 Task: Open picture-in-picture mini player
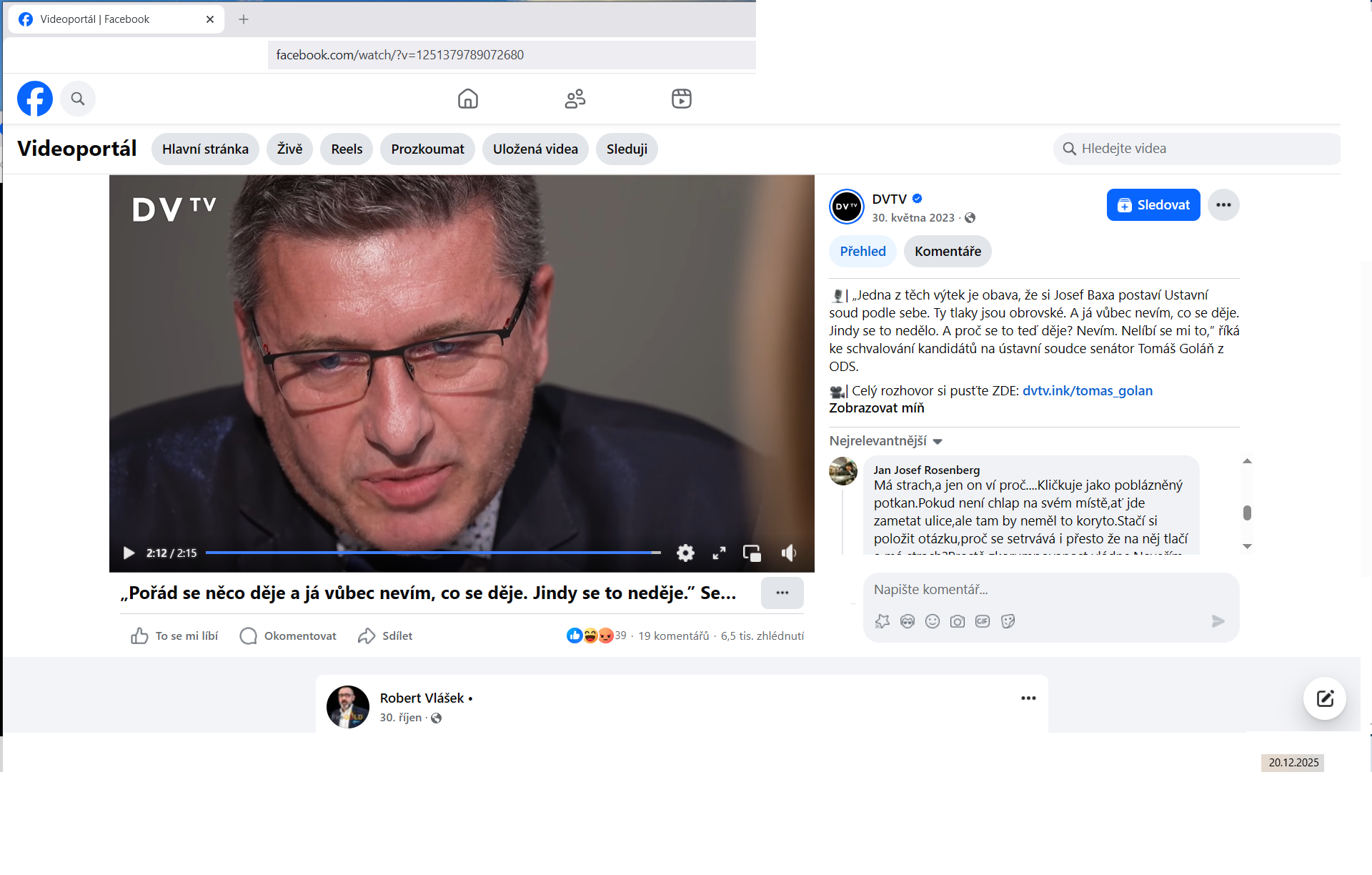(x=752, y=553)
